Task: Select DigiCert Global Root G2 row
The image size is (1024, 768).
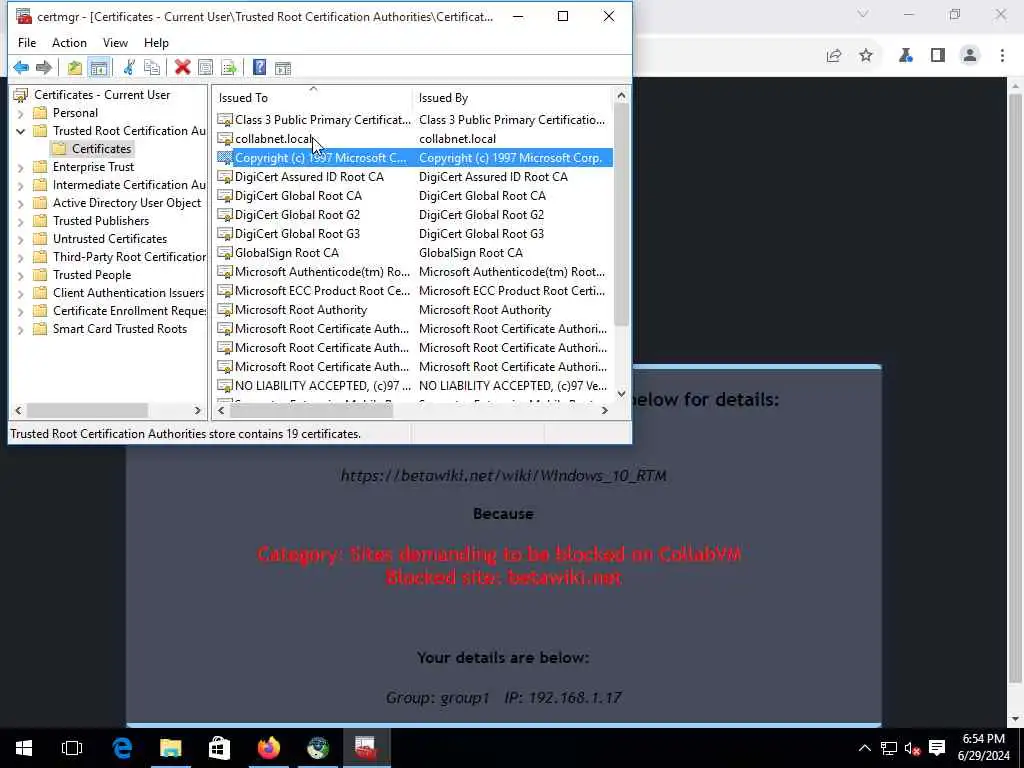Action: click(414, 214)
